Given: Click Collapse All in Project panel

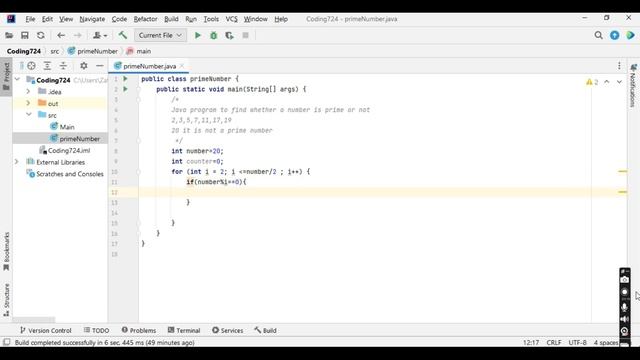Looking at the screenshot, I should point(63,66).
